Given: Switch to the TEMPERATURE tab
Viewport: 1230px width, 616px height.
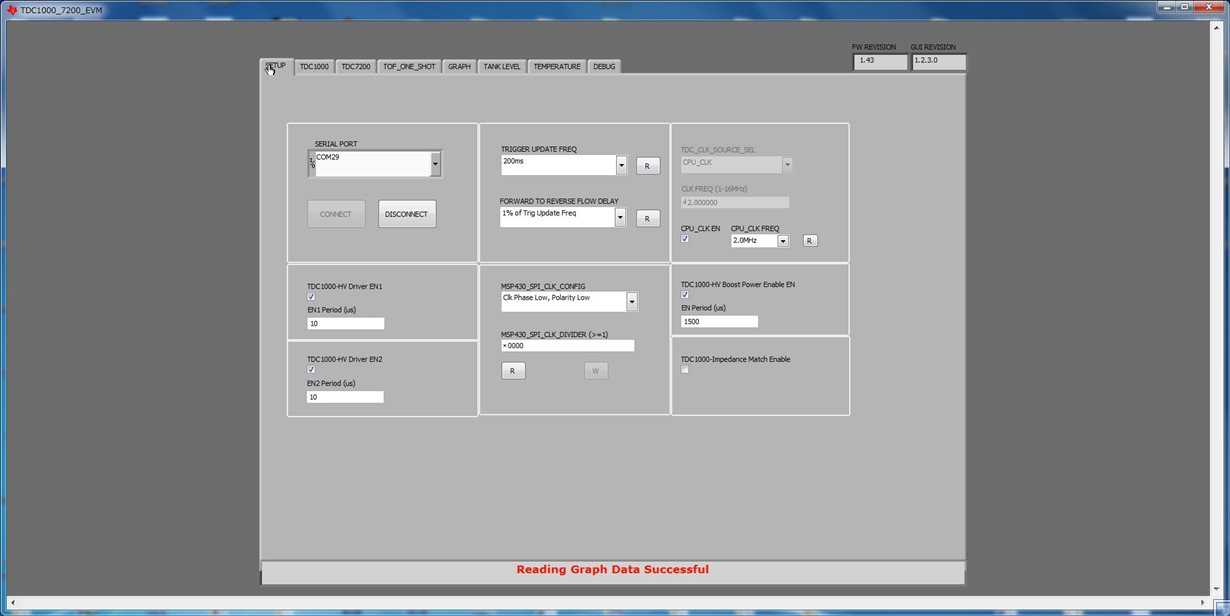Looking at the screenshot, I should pyautogui.click(x=557, y=66).
